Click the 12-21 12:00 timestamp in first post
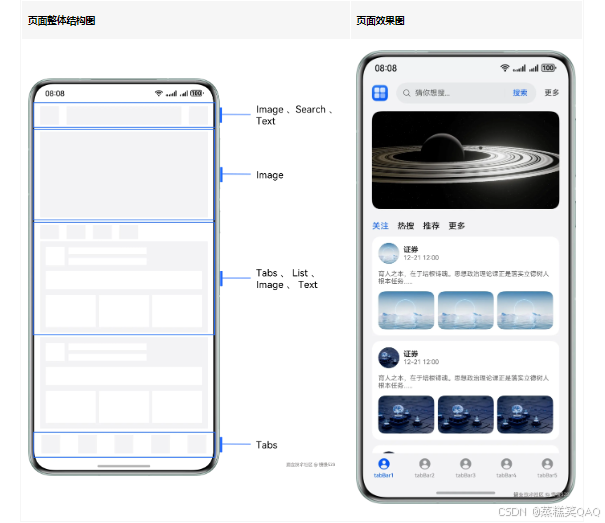Viewport: 605px width, 523px height. (x=421, y=258)
